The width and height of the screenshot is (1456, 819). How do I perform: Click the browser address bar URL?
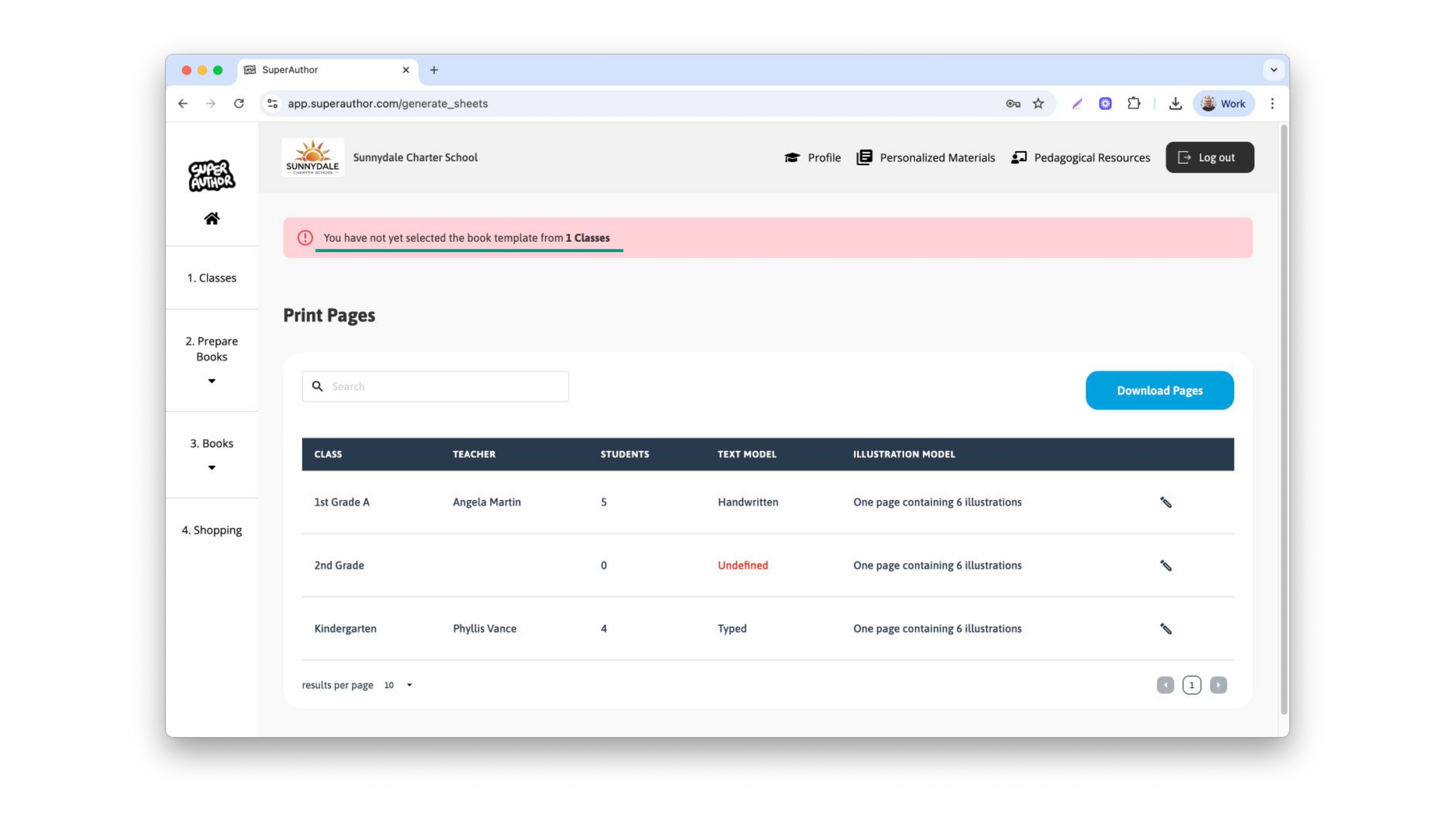coord(388,103)
